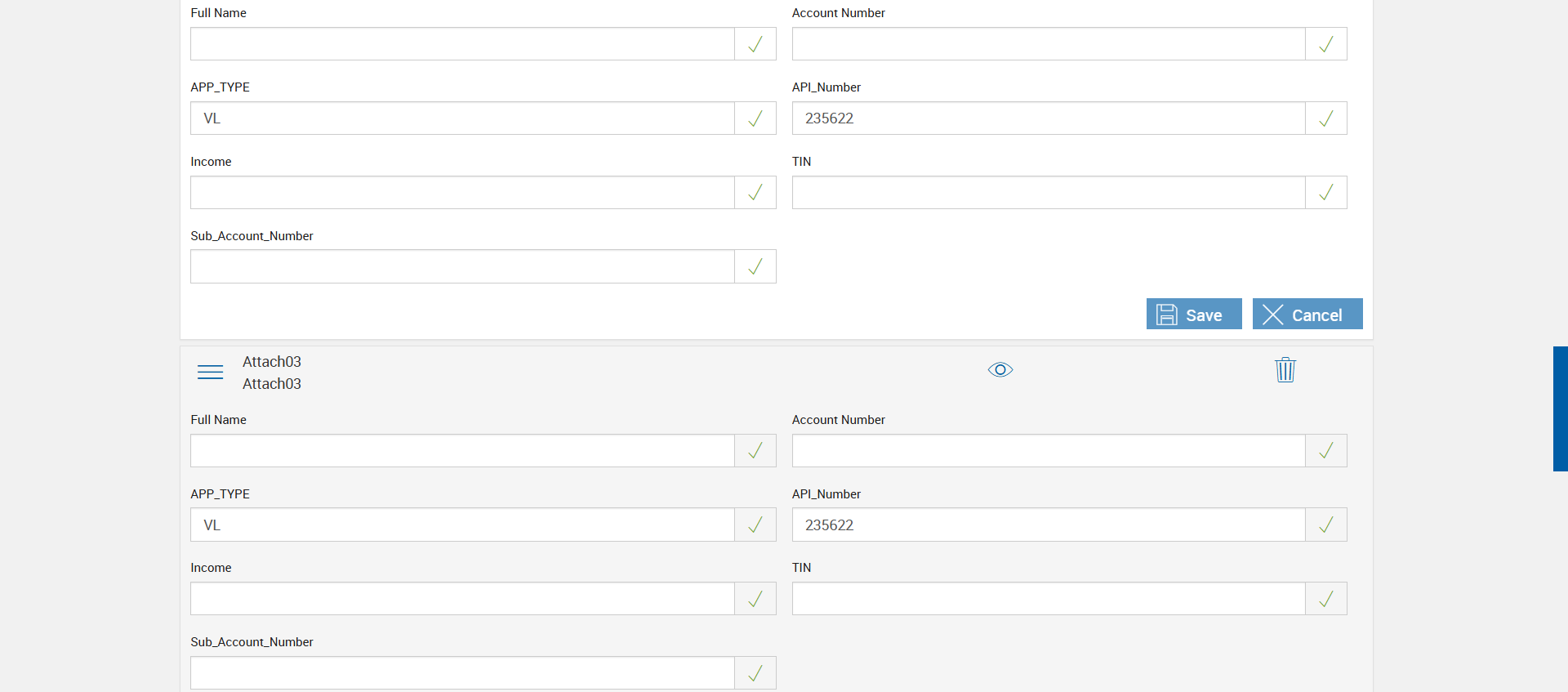Open the hamburger menu beside Attach03

(210, 373)
